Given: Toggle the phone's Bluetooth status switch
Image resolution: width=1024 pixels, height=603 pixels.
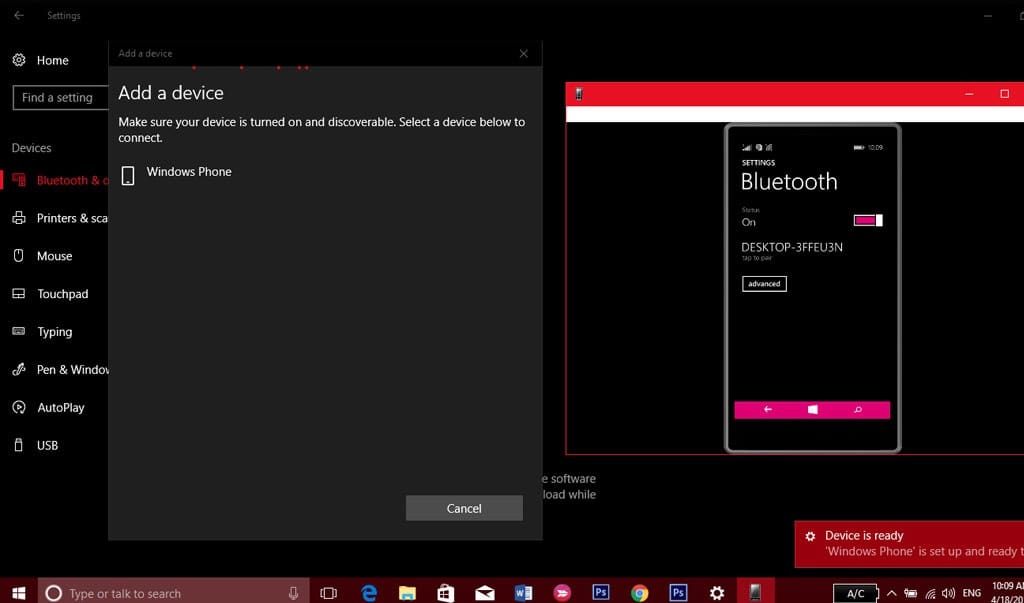Looking at the screenshot, I should (867, 220).
